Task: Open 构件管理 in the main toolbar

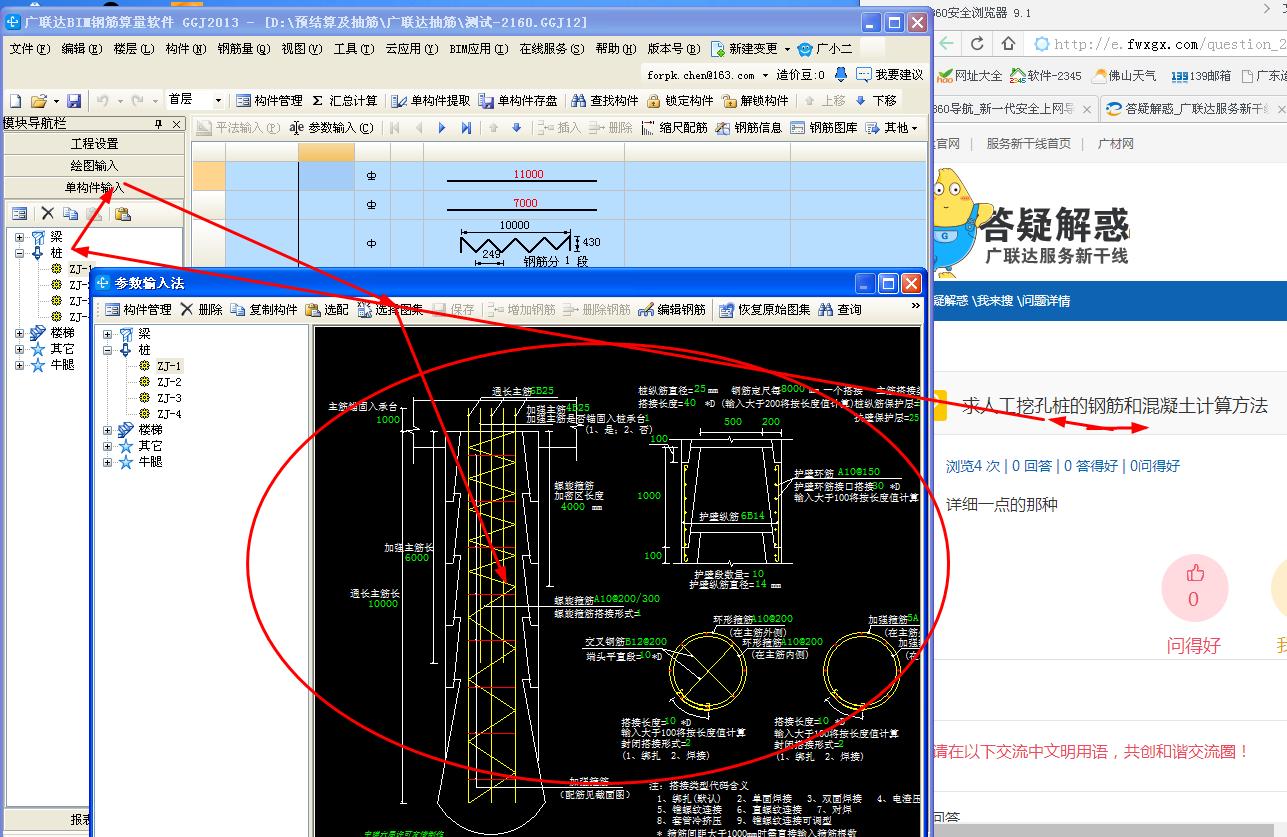Action: 269,101
